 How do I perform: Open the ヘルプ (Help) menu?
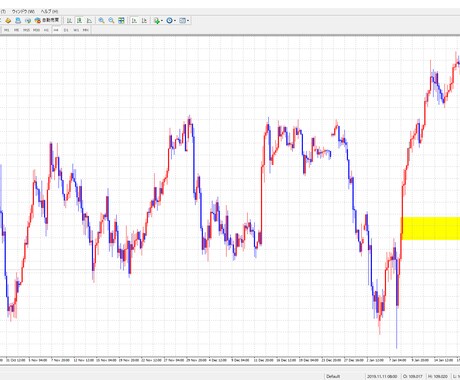(x=49, y=12)
